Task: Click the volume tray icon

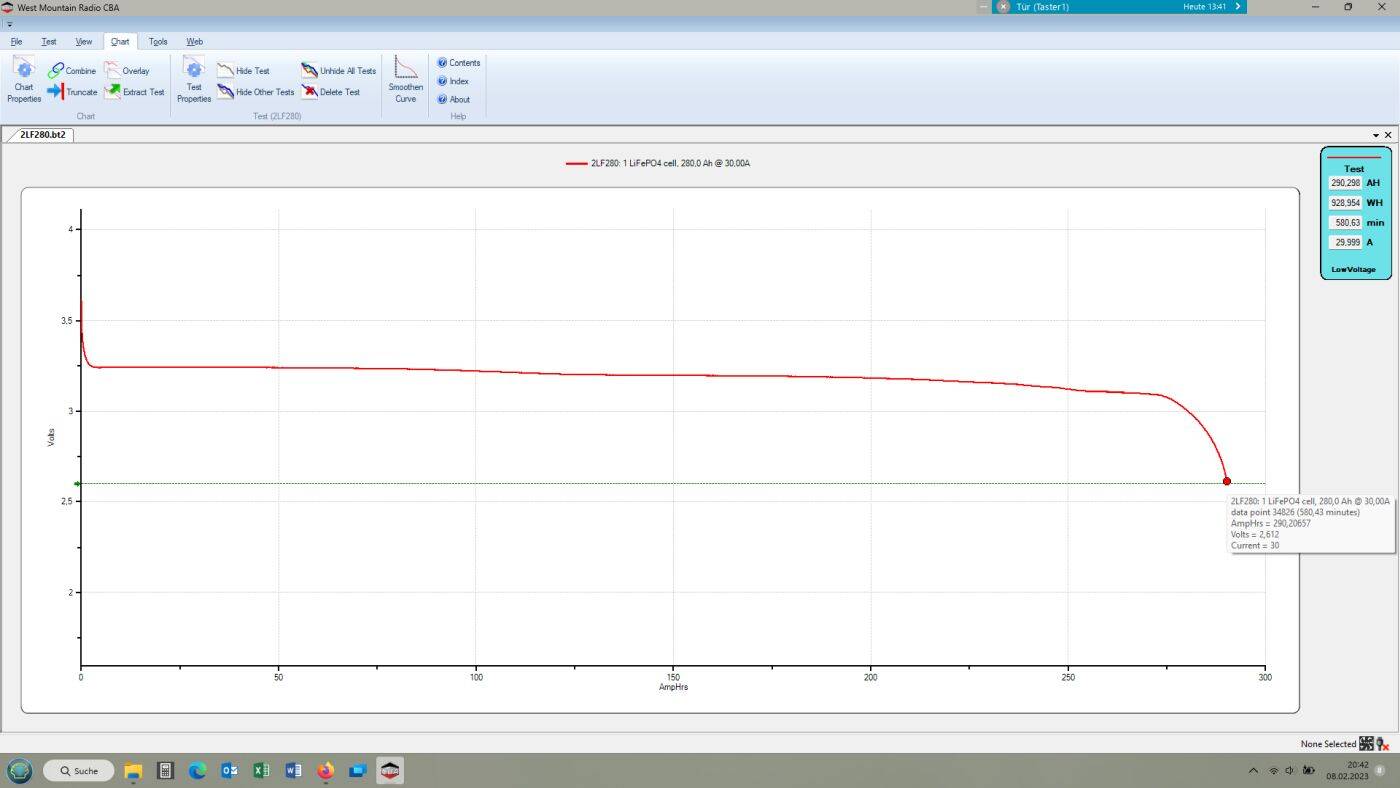Action: click(x=1290, y=771)
